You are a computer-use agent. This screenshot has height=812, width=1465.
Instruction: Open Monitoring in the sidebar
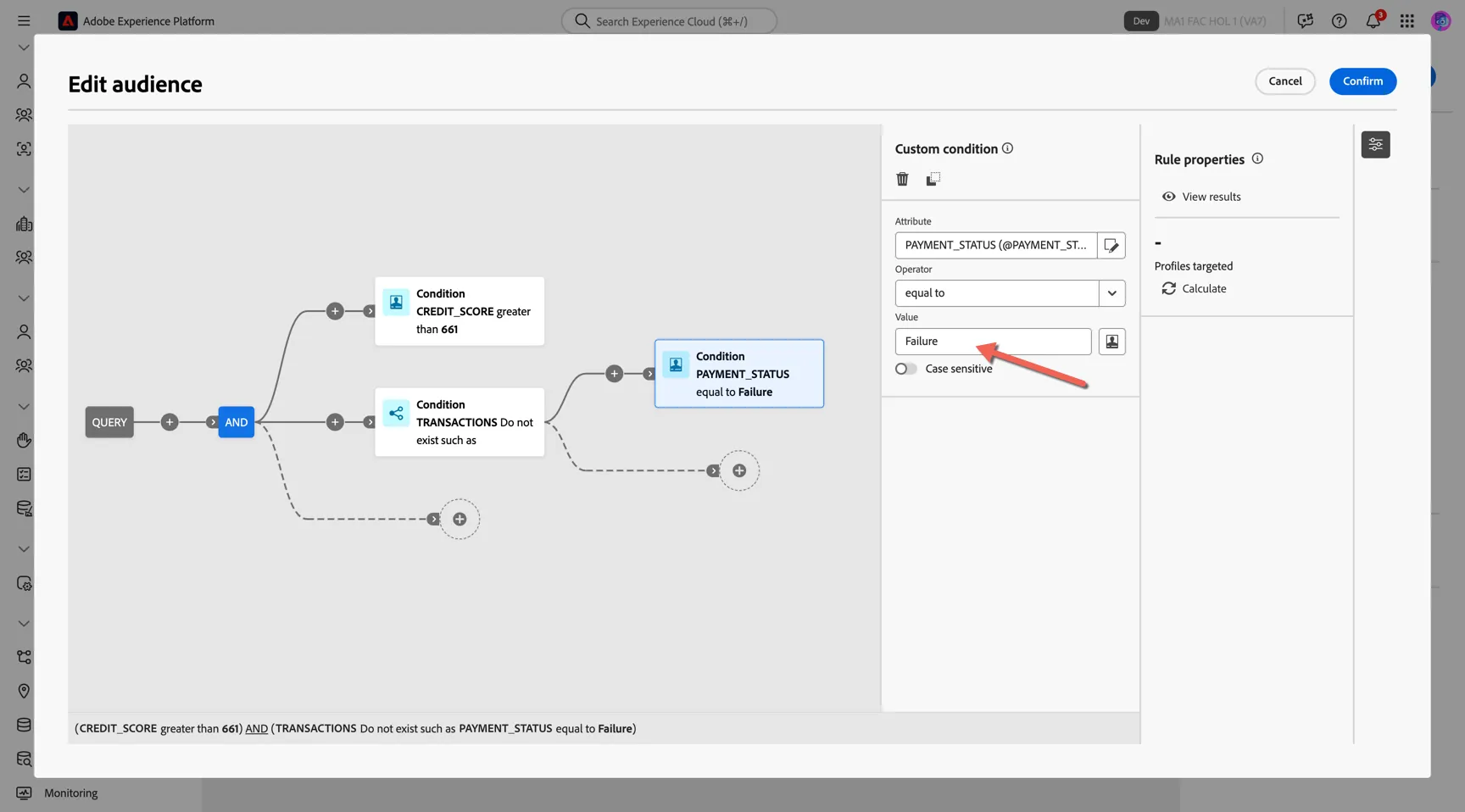click(71, 793)
